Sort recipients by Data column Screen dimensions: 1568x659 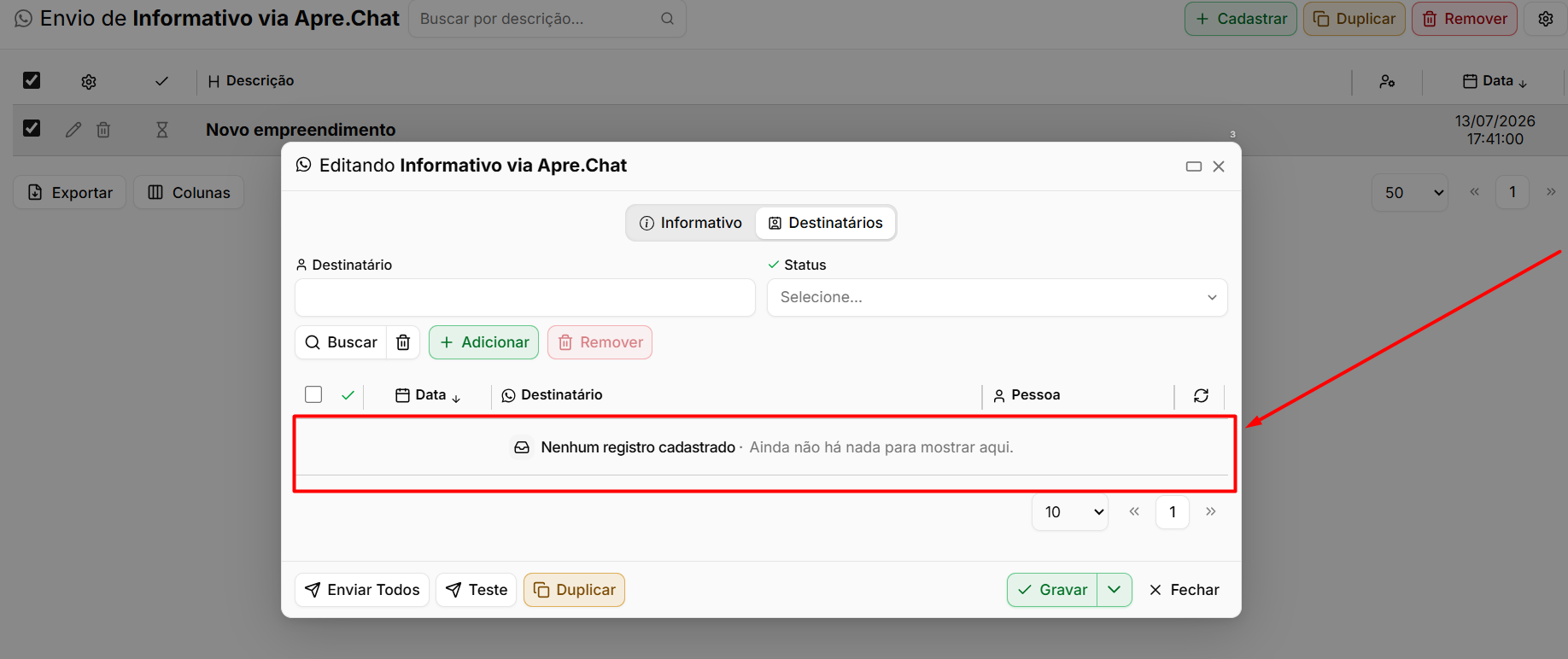[x=428, y=395]
